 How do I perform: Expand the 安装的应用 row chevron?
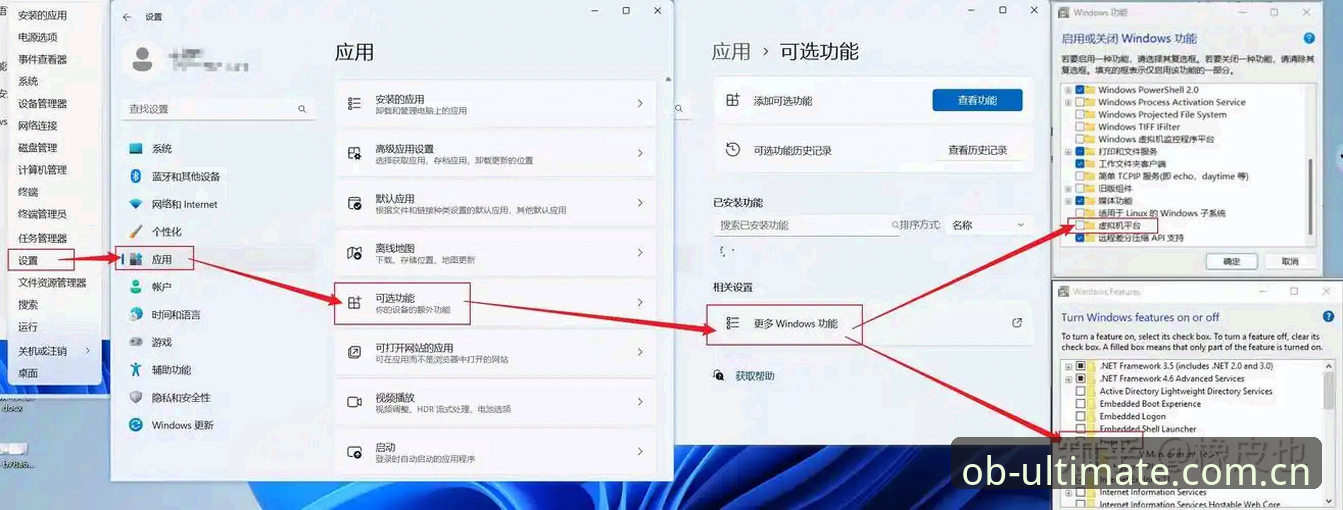click(639, 103)
